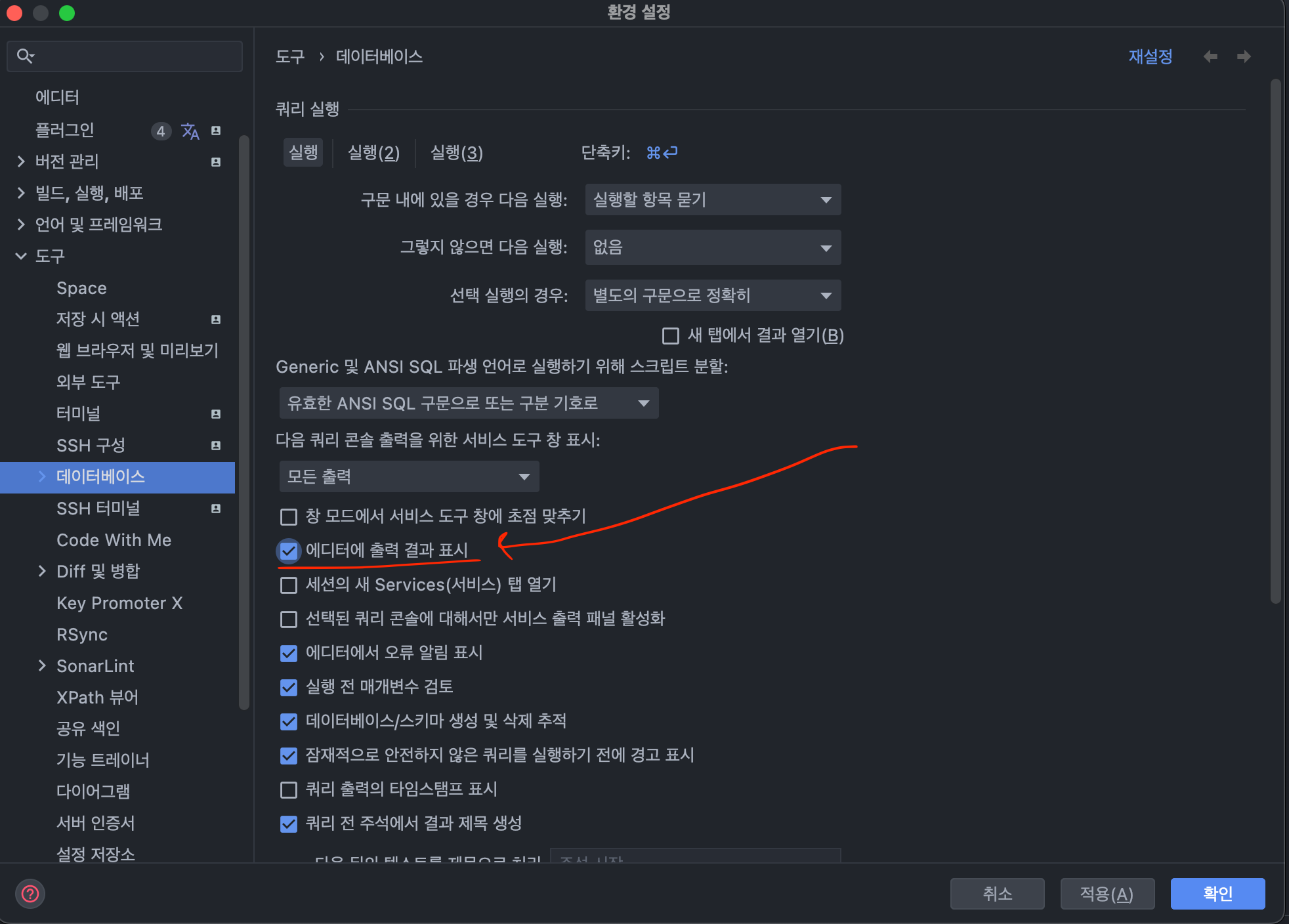Click the translate icon next to 플러그인

click(190, 131)
